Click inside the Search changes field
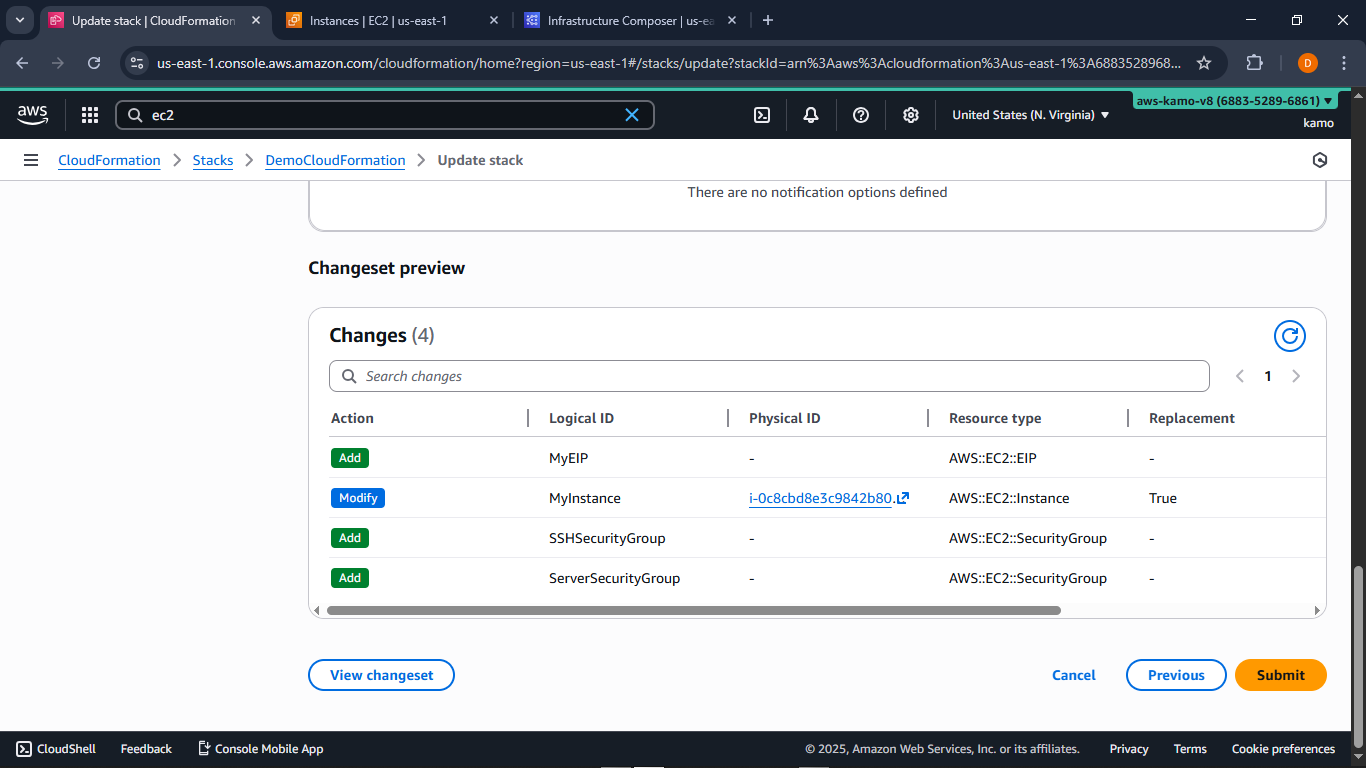 [769, 375]
